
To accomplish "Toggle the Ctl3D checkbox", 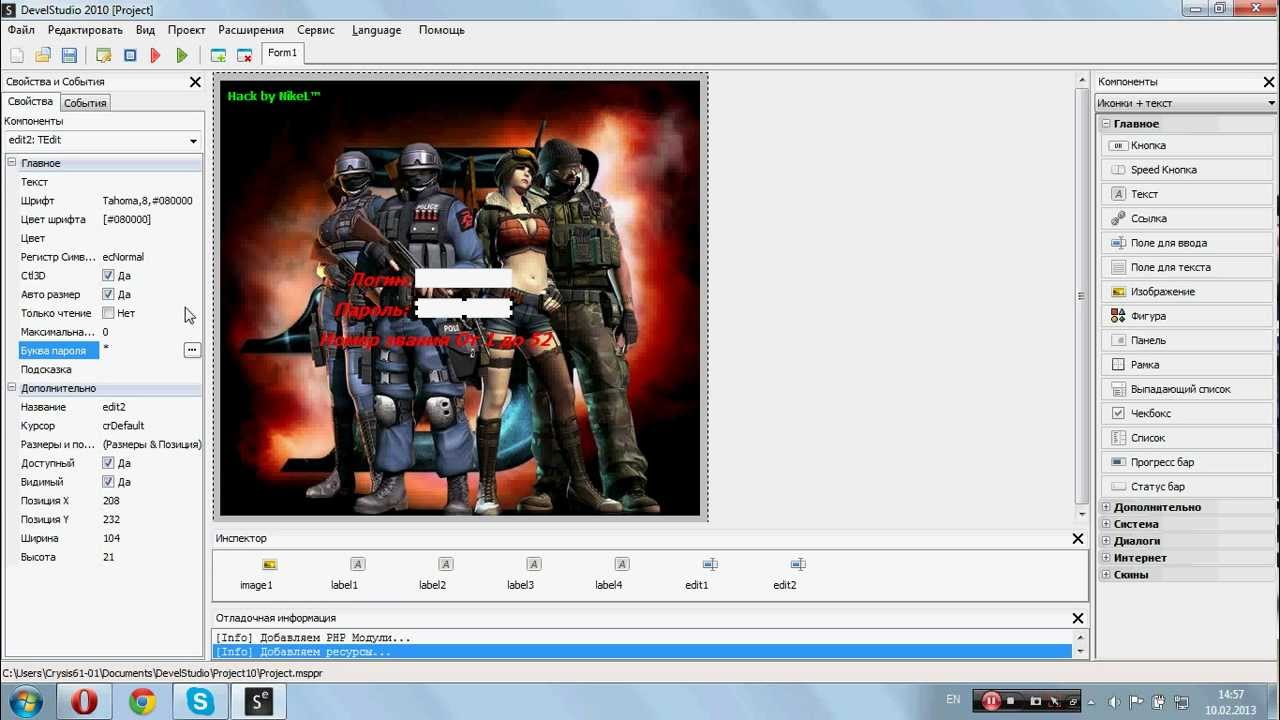I will [x=108, y=276].
